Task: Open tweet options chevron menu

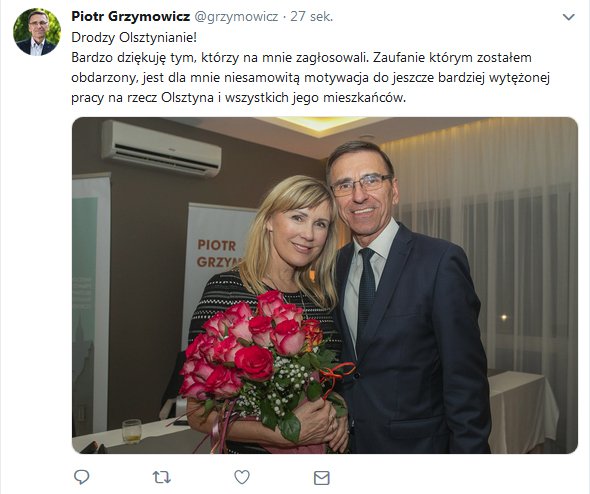Action: [569, 17]
